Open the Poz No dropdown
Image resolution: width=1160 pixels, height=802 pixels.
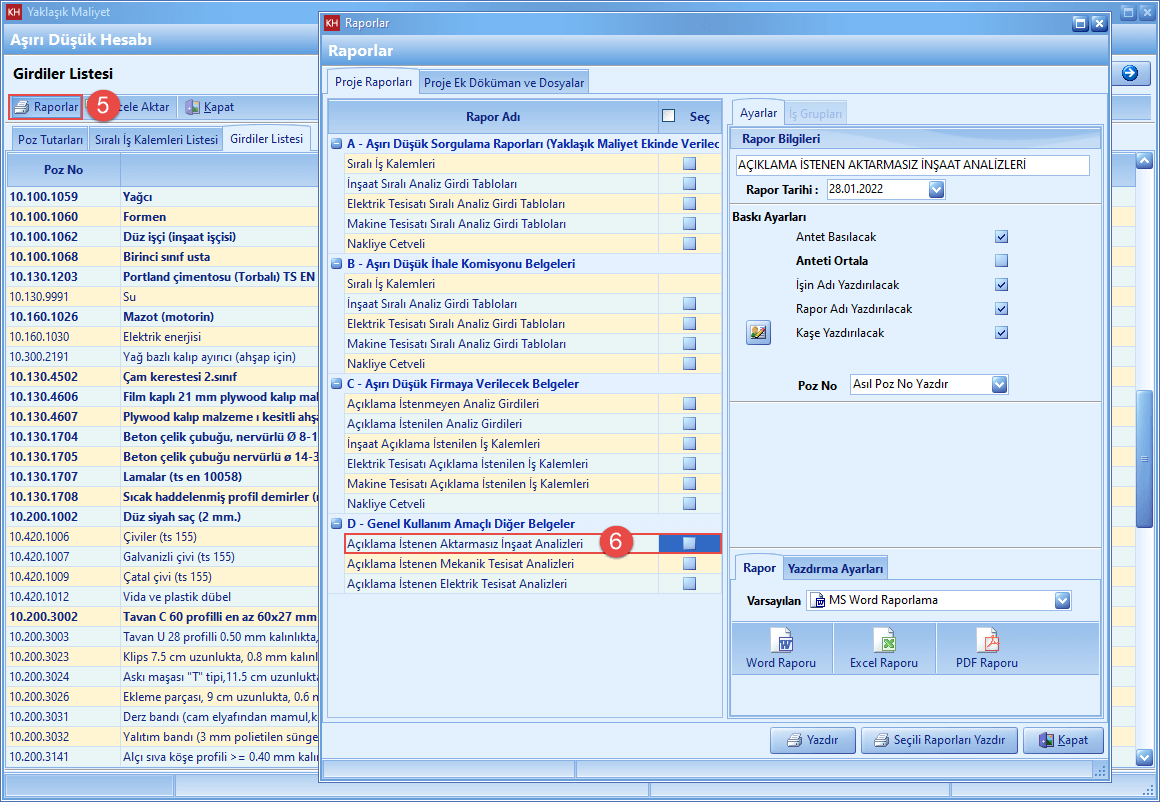999,384
